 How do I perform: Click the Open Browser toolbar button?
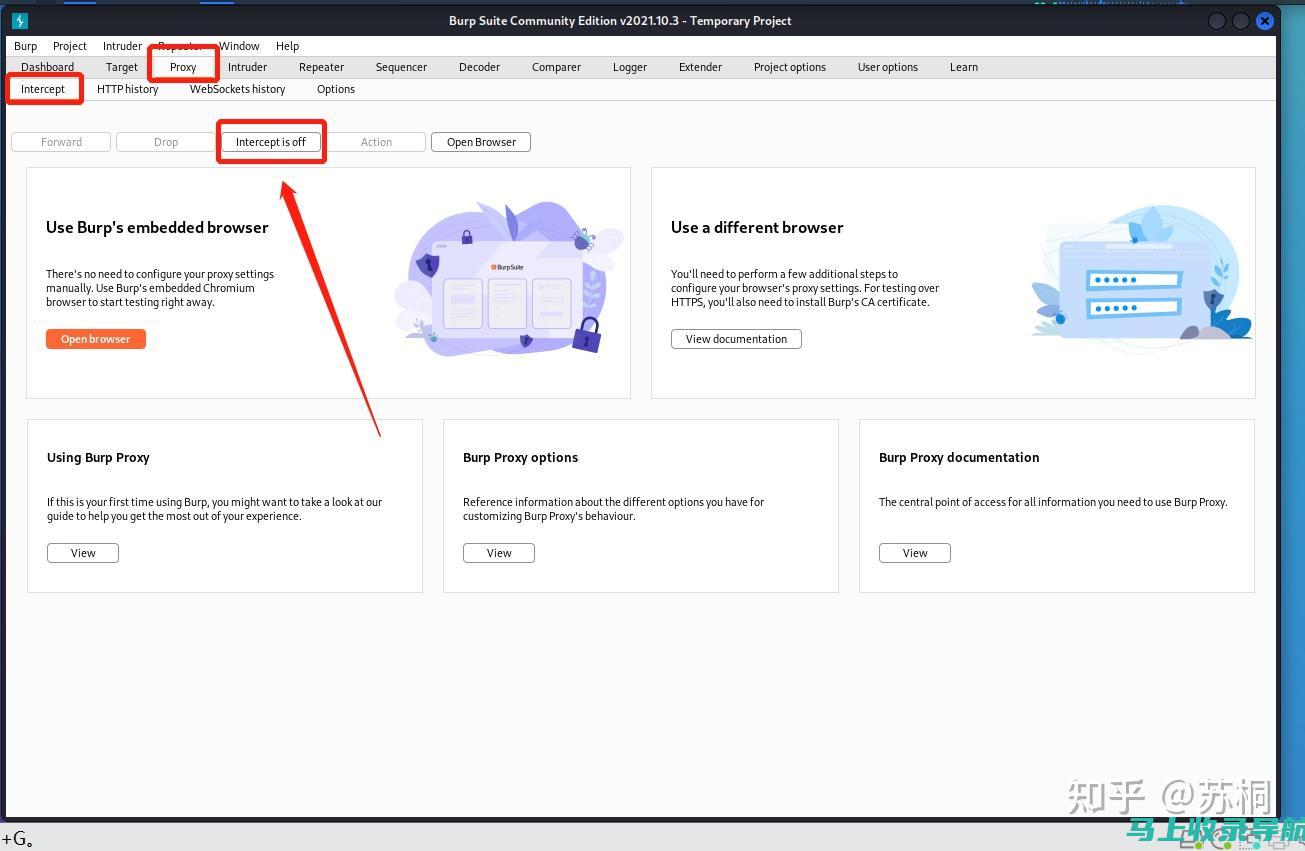481,142
